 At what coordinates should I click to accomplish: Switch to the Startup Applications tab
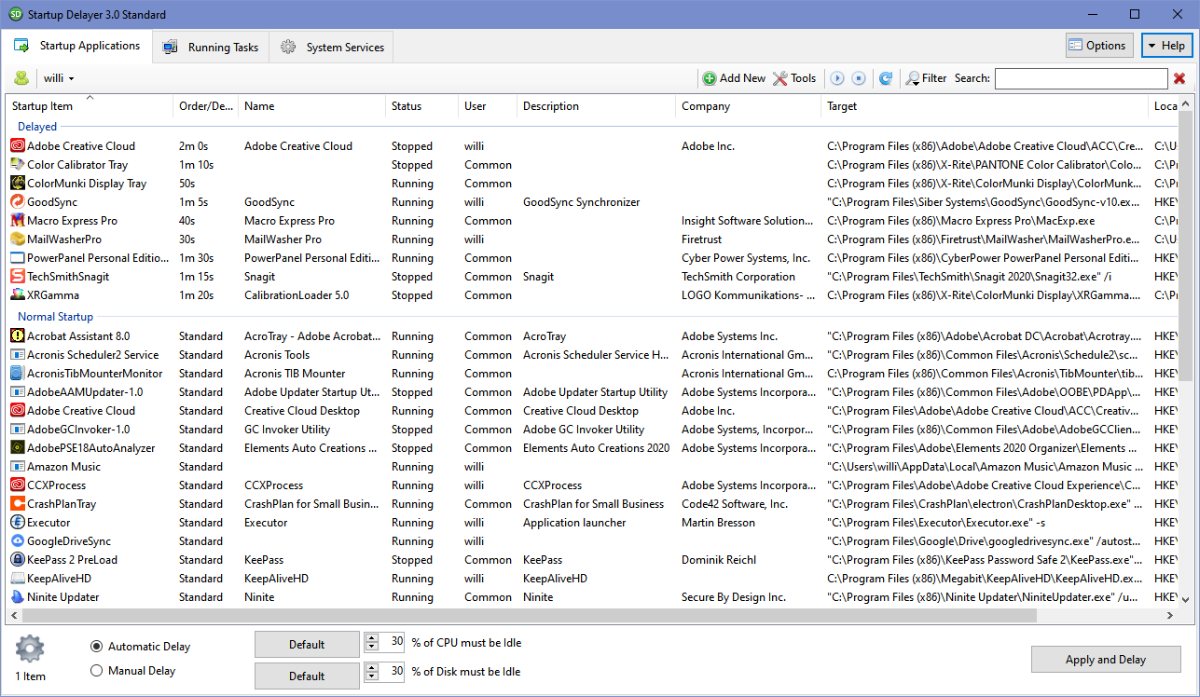coord(78,46)
